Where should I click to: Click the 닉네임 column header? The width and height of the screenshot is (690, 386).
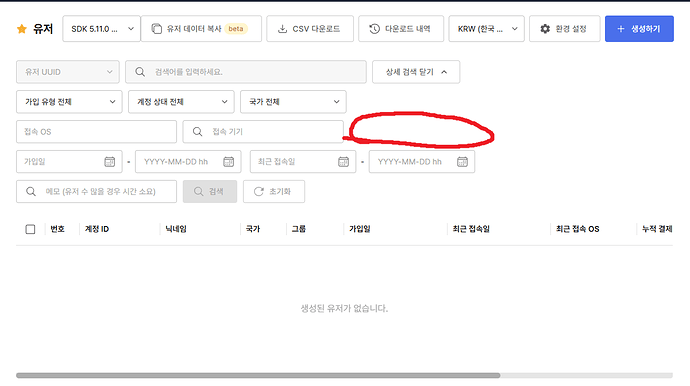pos(176,229)
